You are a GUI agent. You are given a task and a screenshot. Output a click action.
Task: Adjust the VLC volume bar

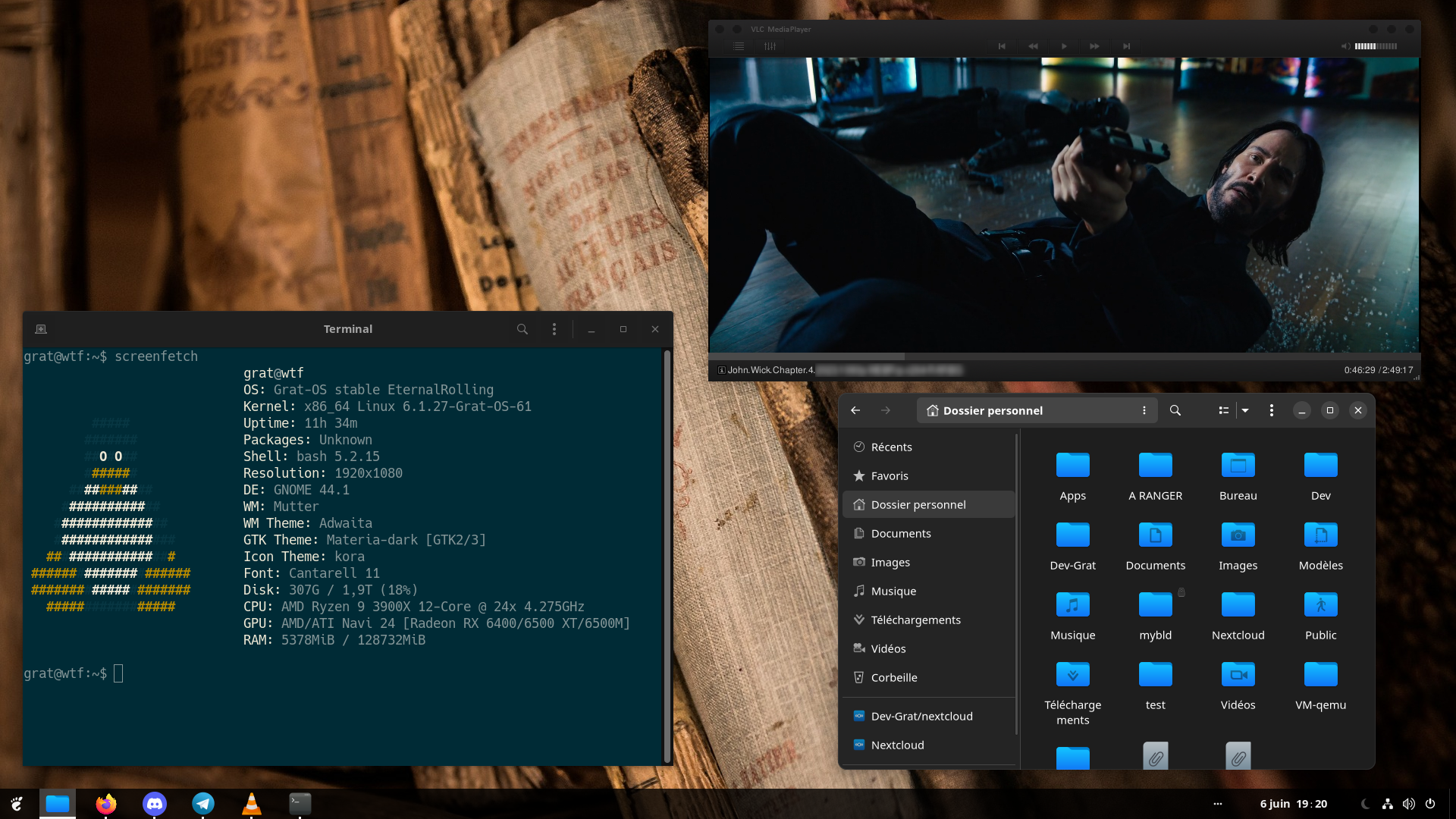point(1376,46)
